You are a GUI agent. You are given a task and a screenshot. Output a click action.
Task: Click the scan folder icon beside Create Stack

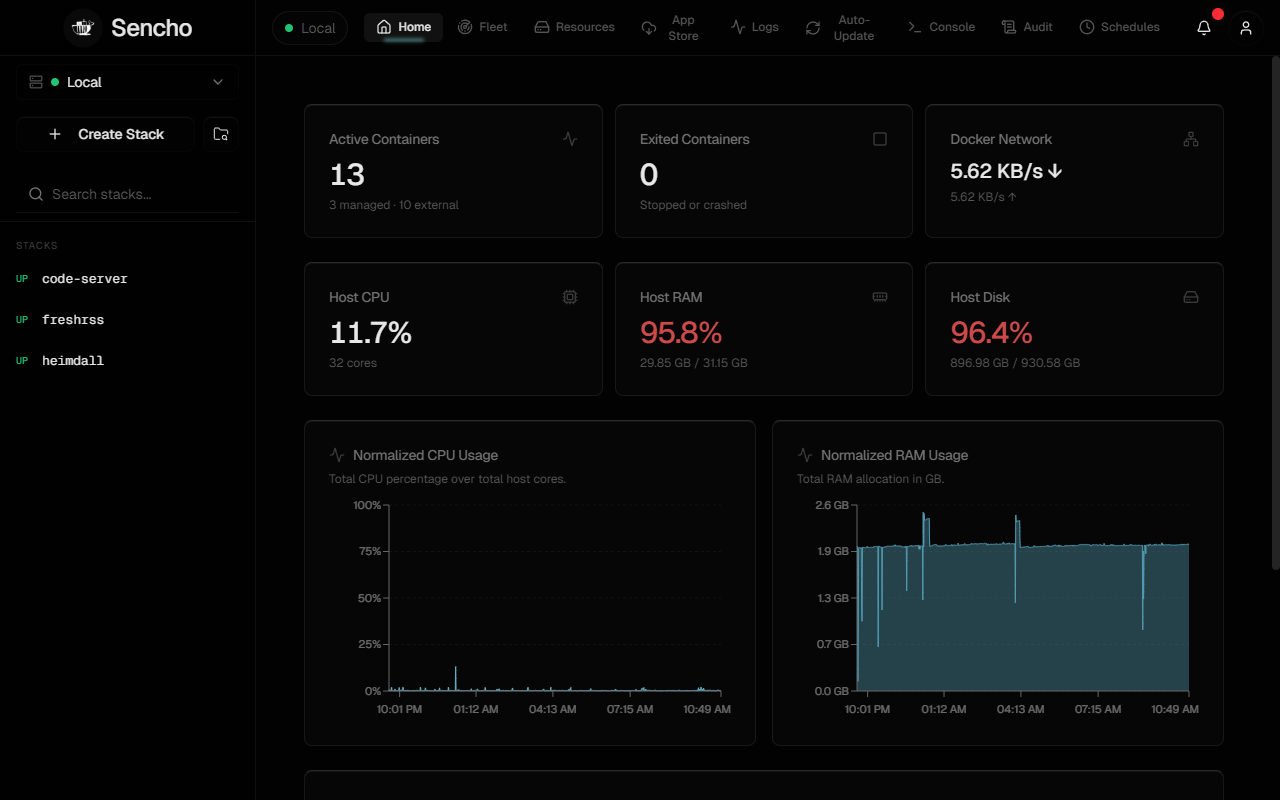click(221, 134)
